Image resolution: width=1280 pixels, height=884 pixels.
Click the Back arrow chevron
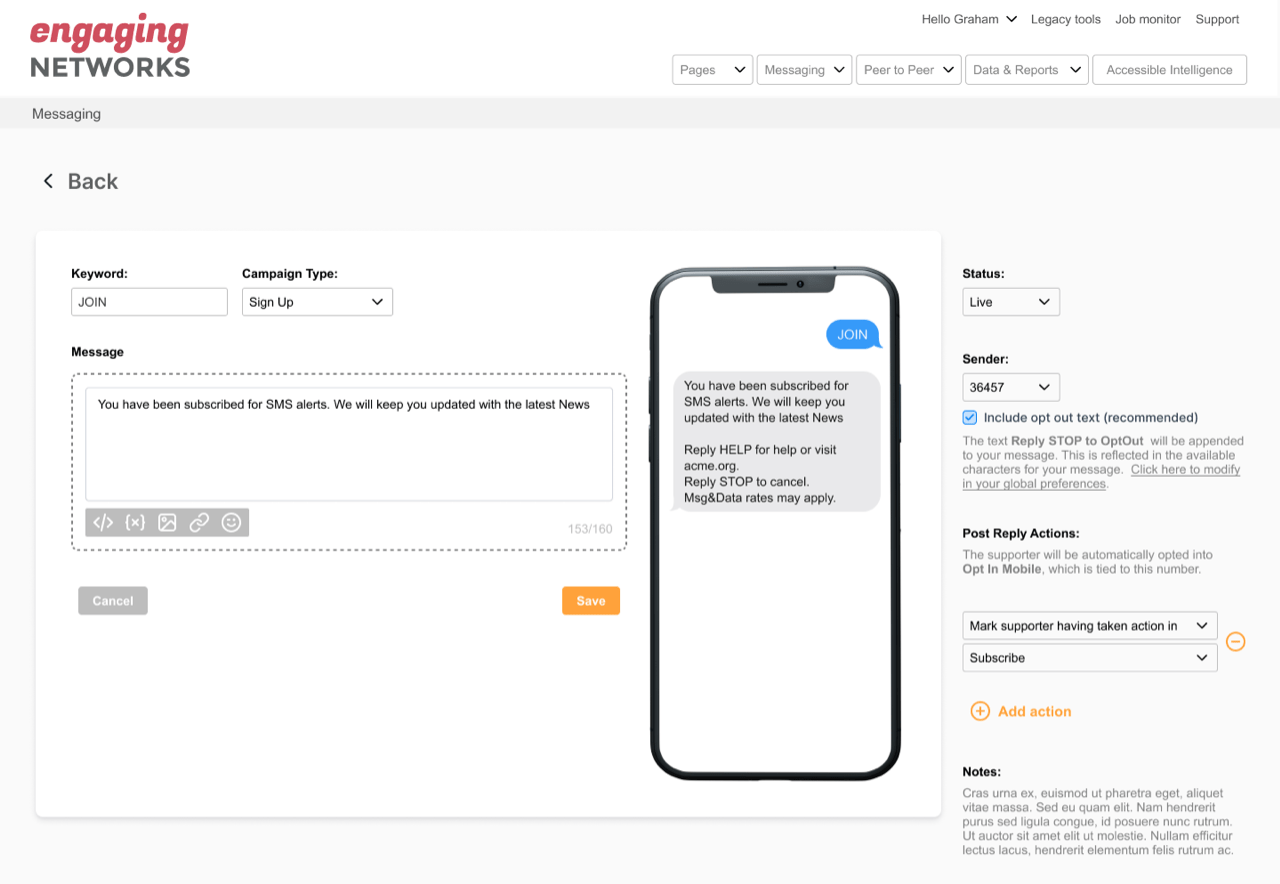(48, 181)
